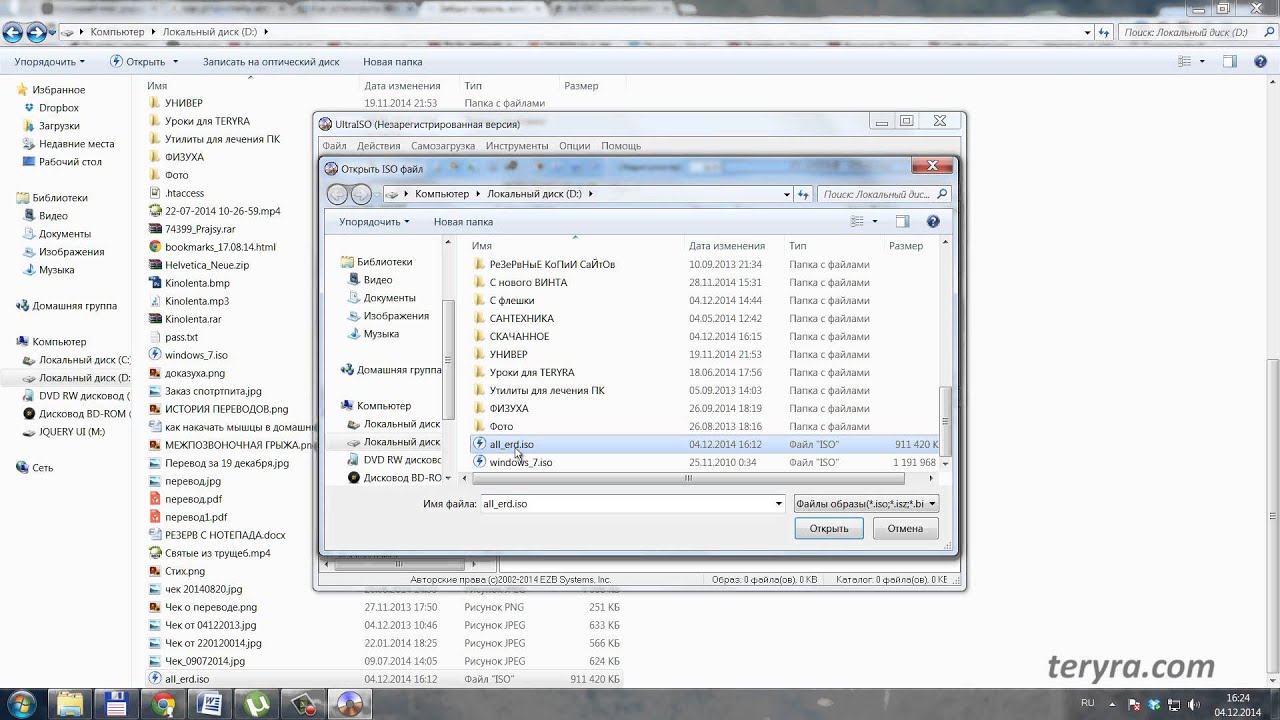Open help in the Explorer window toolbar
1280x720 pixels.
pyautogui.click(x=1260, y=61)
